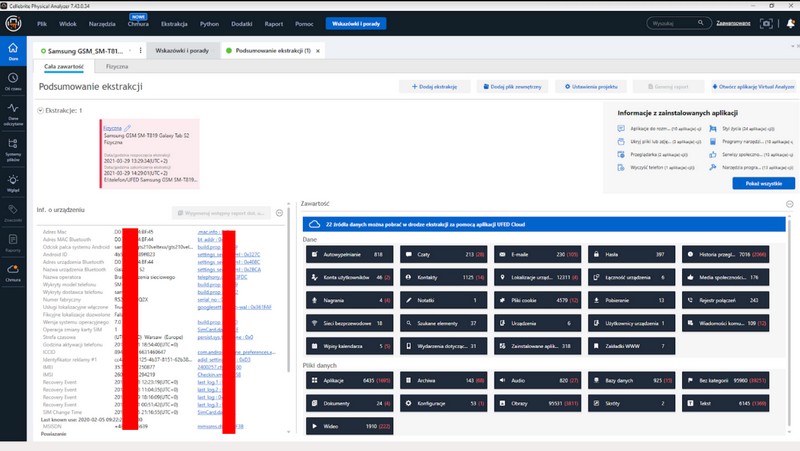
Task: Open the Pomoc menu
Action: pos(304,23)
